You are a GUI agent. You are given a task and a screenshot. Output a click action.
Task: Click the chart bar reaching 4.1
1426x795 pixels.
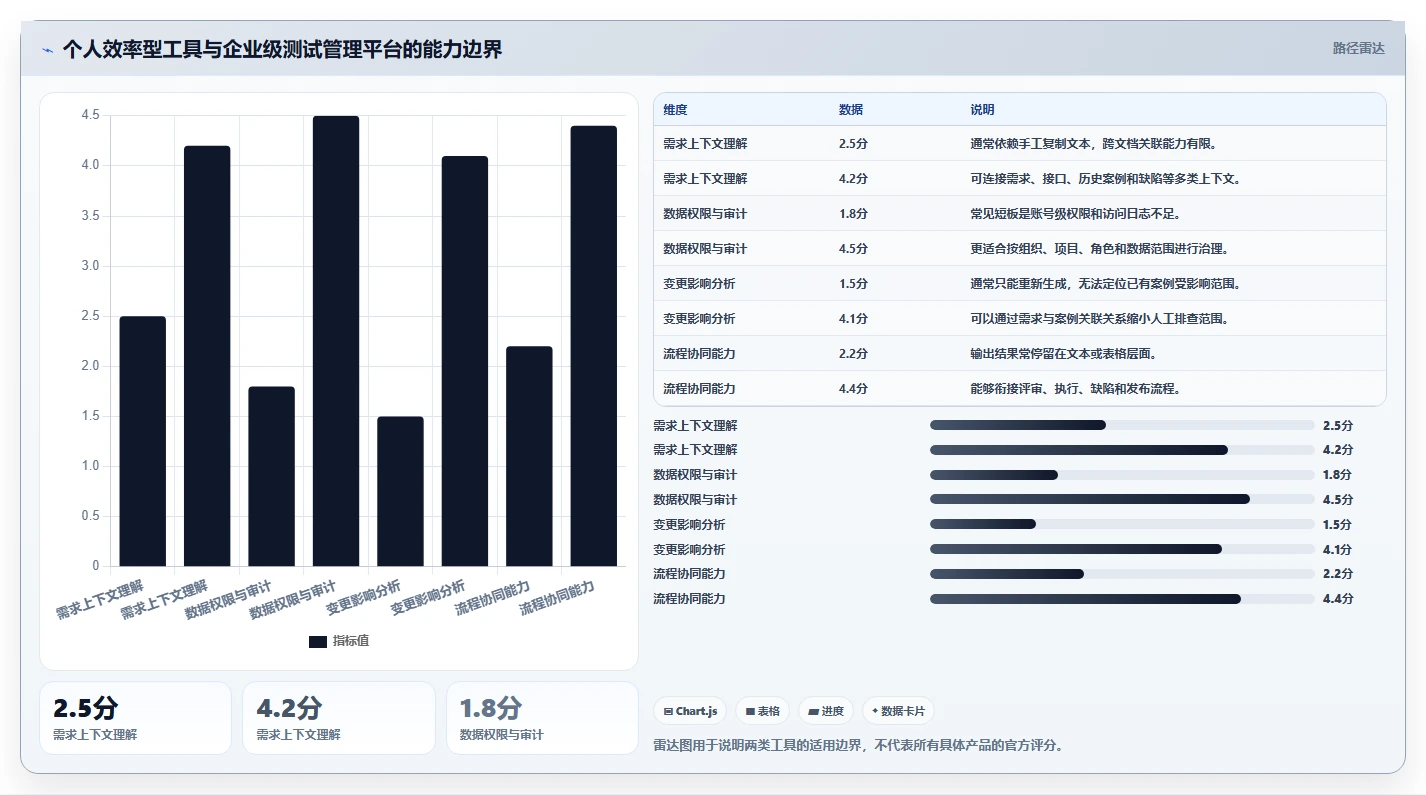tap(465, 361)
